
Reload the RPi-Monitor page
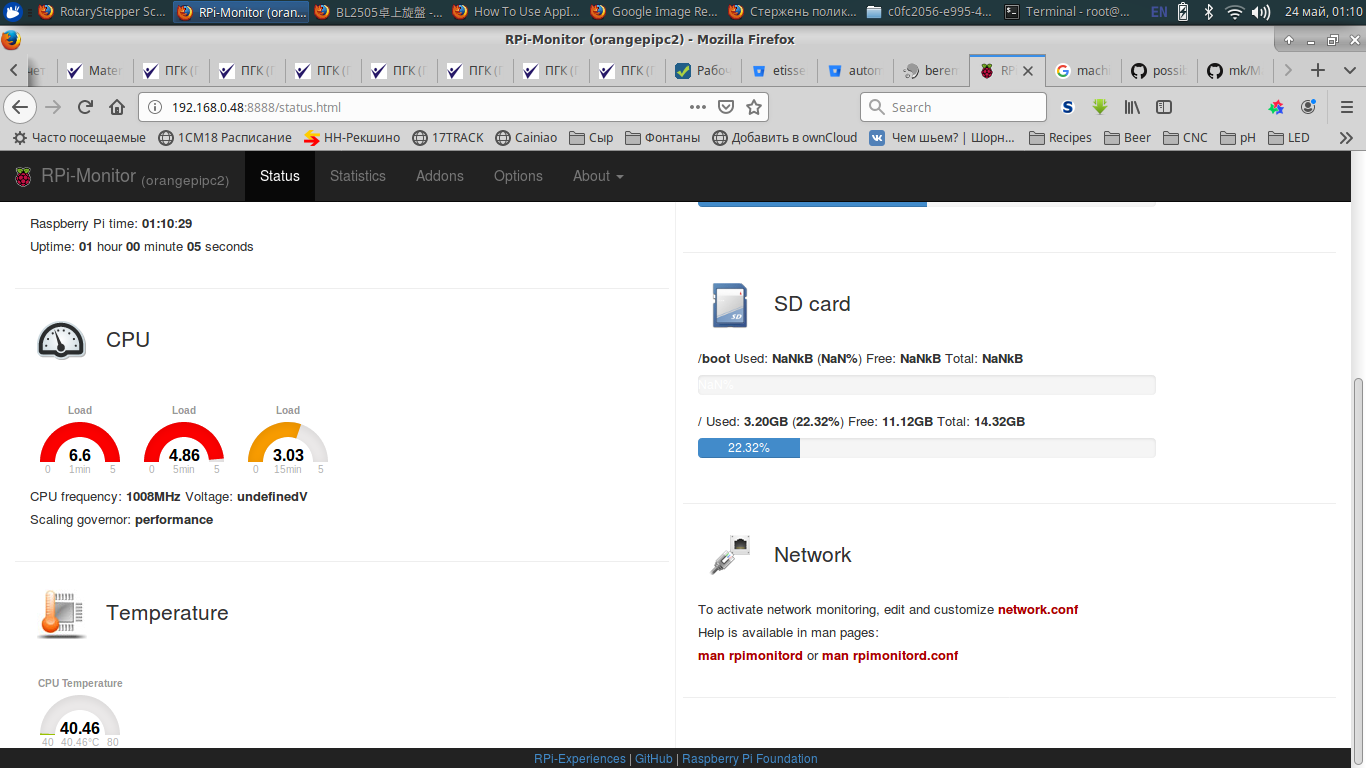[85, 107]
